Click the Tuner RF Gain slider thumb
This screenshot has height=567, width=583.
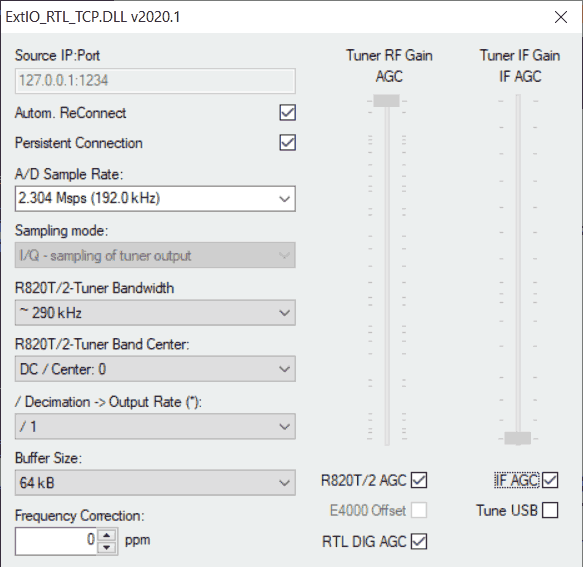(386, 101)
